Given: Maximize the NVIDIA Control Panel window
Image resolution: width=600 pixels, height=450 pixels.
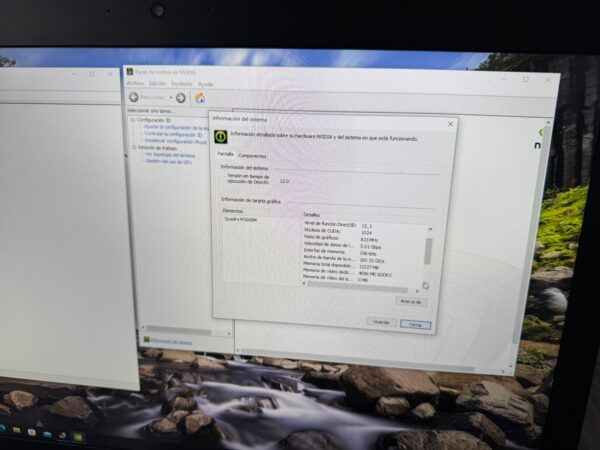Looking at the screenshot, I should pos(526,79).
